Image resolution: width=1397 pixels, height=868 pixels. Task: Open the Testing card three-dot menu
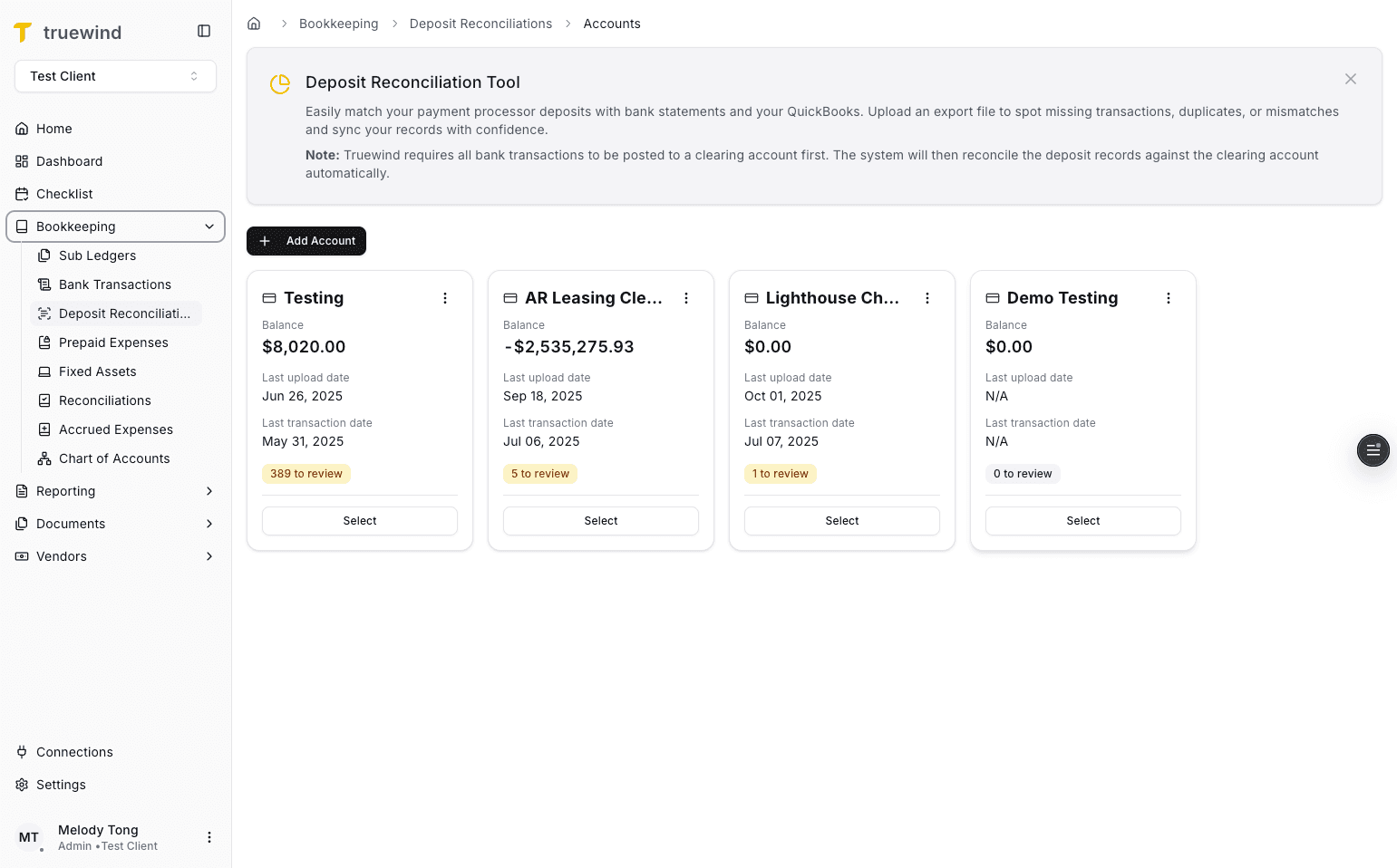coord(444,297)
